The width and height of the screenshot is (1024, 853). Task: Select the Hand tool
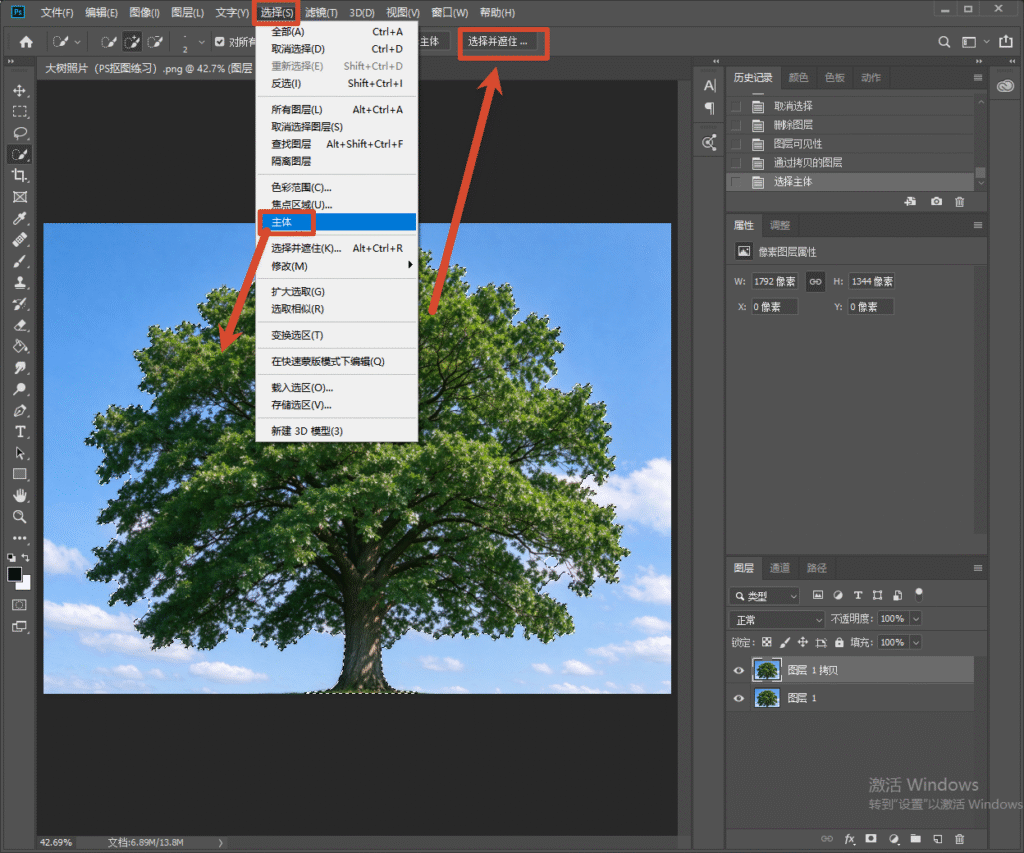pos(20,496)
